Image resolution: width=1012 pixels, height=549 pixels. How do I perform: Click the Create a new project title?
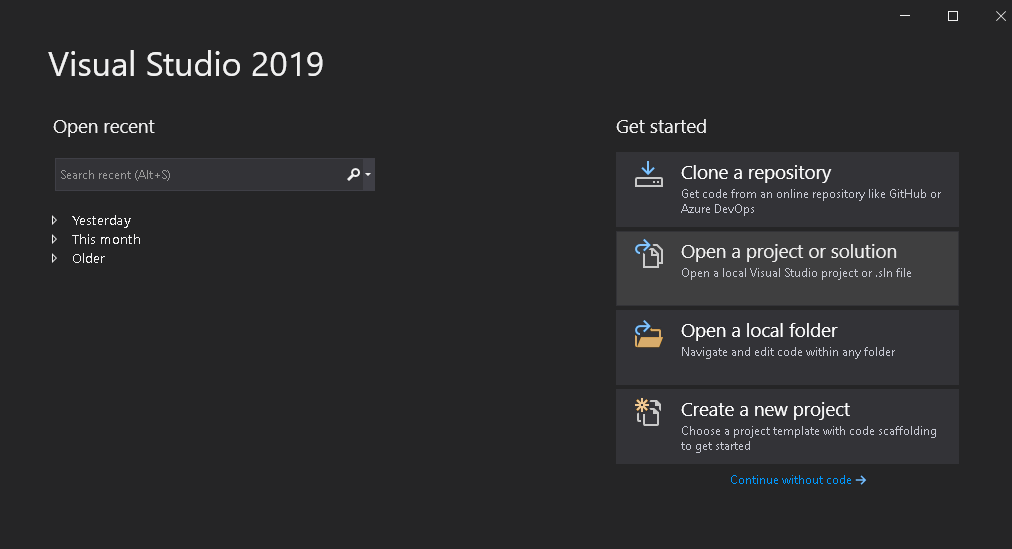point(765,409)
